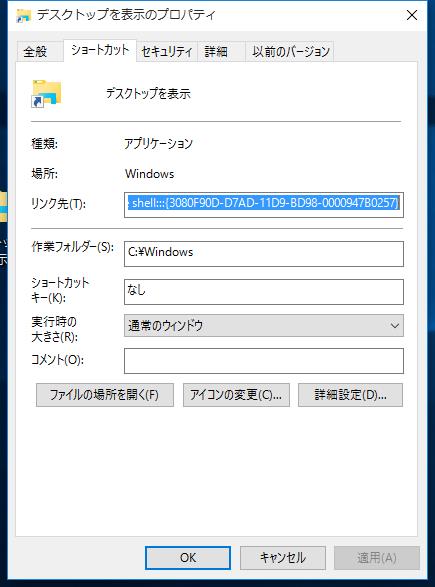
Task: Click the dropdown chevron arrow for window size
Action: pos(394,326)
